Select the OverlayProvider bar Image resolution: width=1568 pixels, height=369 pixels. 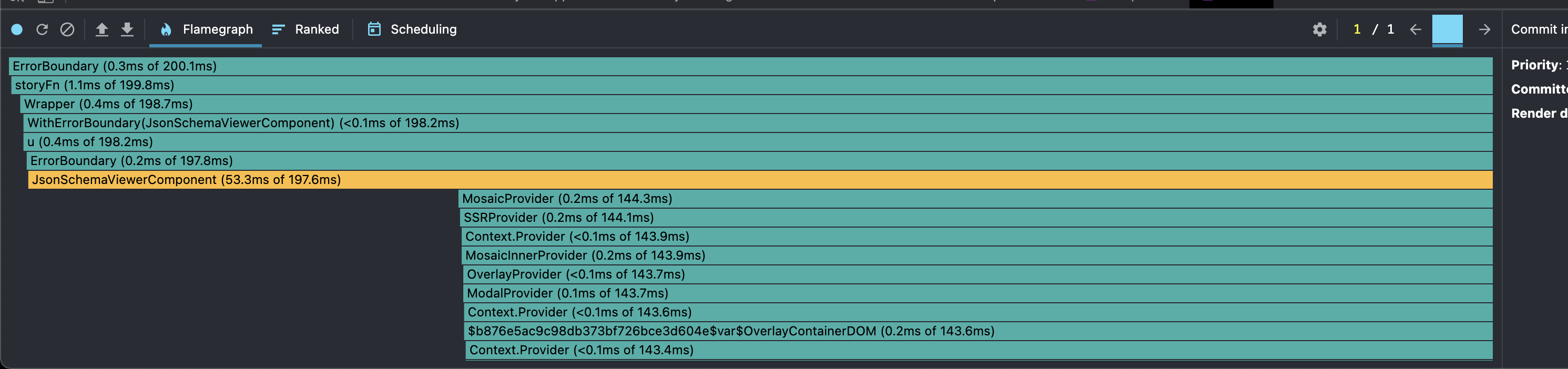click(x=978, y=273)
